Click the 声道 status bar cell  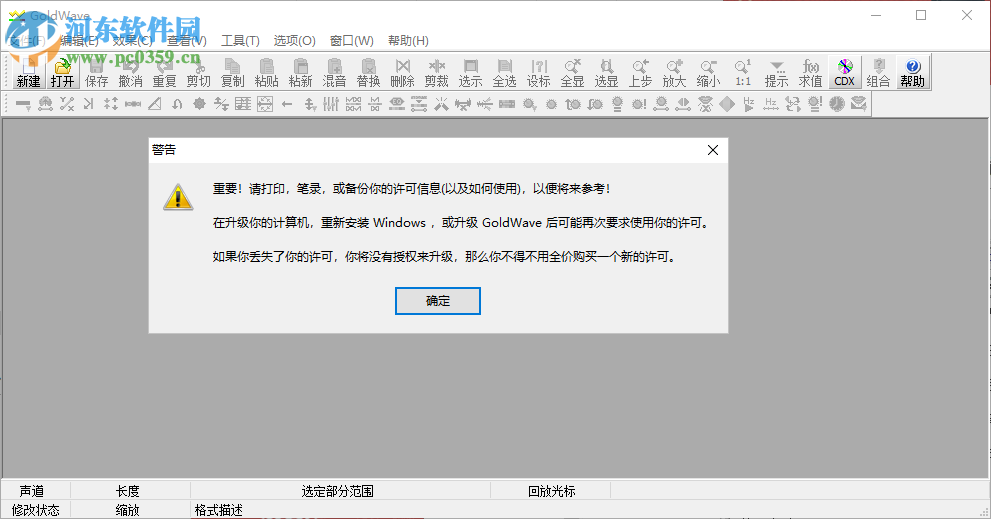[x=32, y=491]
